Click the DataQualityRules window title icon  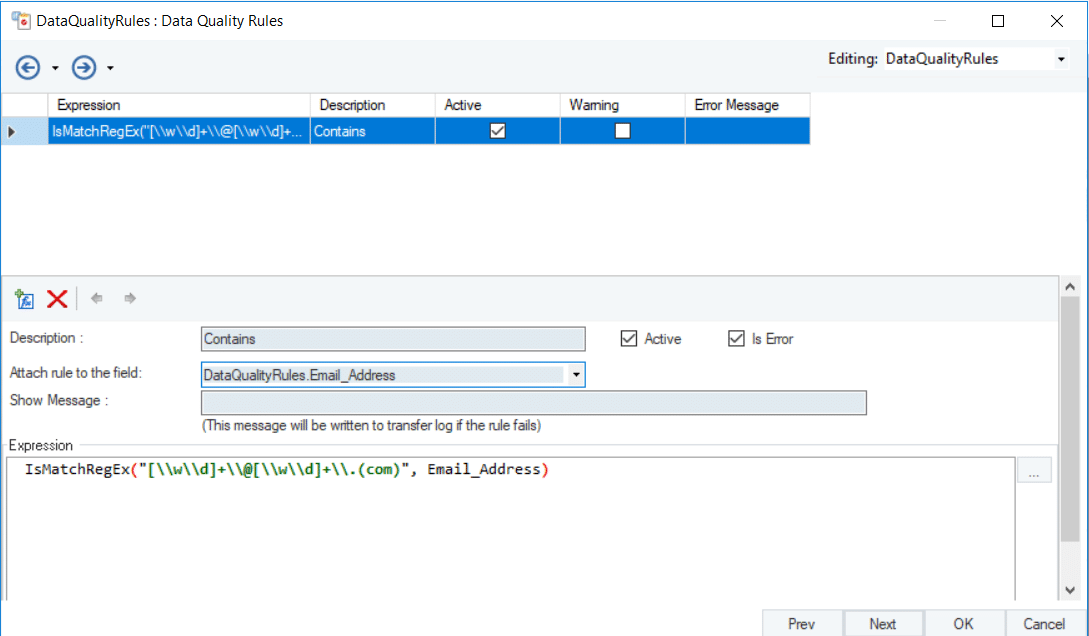tap(20, 20)
